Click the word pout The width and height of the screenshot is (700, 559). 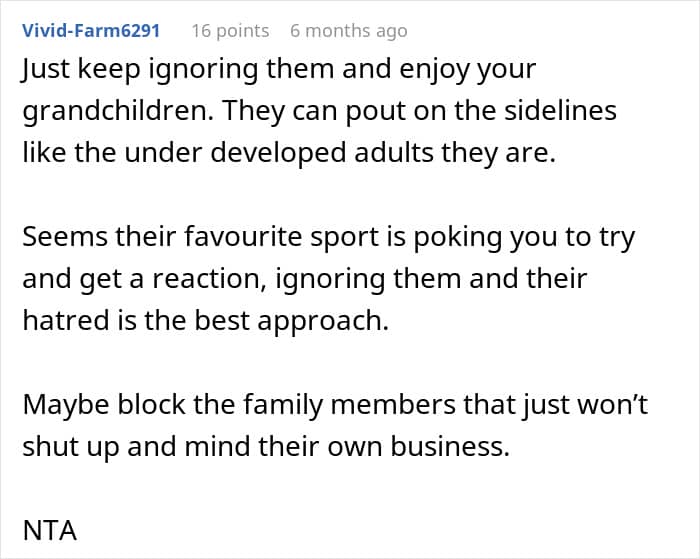pos(348,110)
